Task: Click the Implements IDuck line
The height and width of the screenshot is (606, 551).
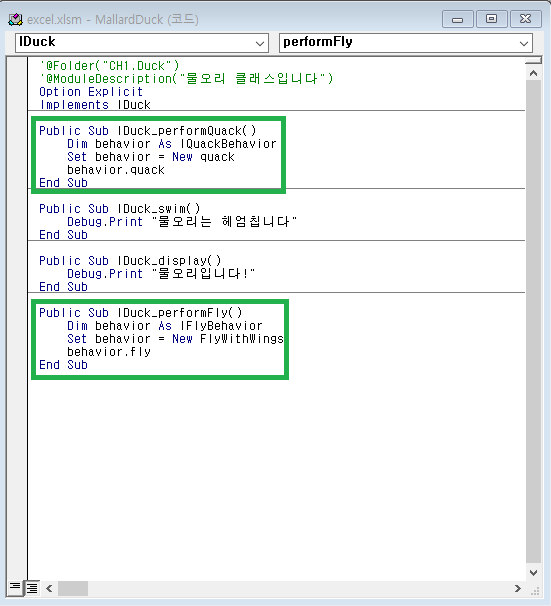Action: [x=95, y=105]
